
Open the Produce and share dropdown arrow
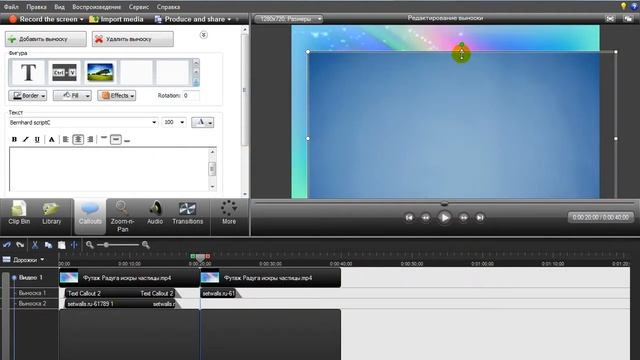[229, 19]
